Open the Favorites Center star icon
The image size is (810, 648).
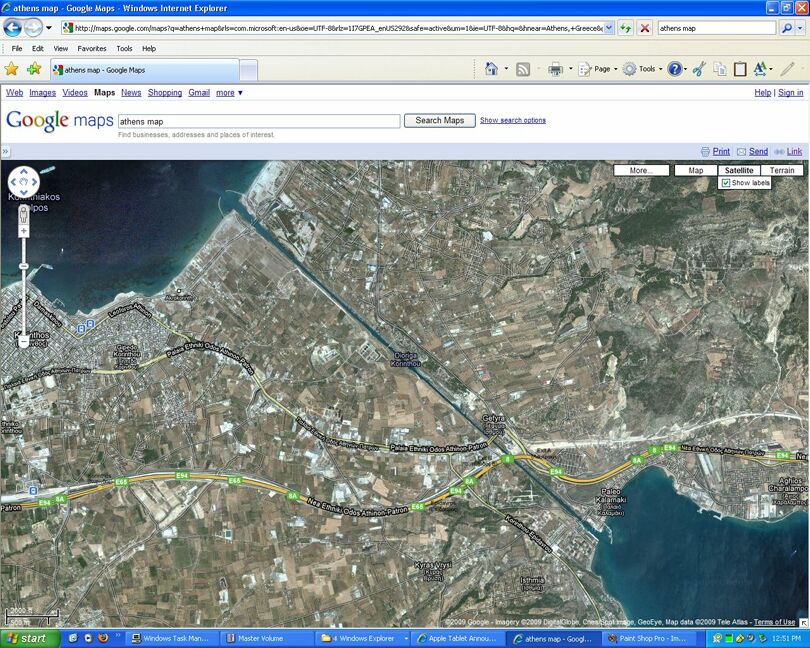click(x=11, y=69)
